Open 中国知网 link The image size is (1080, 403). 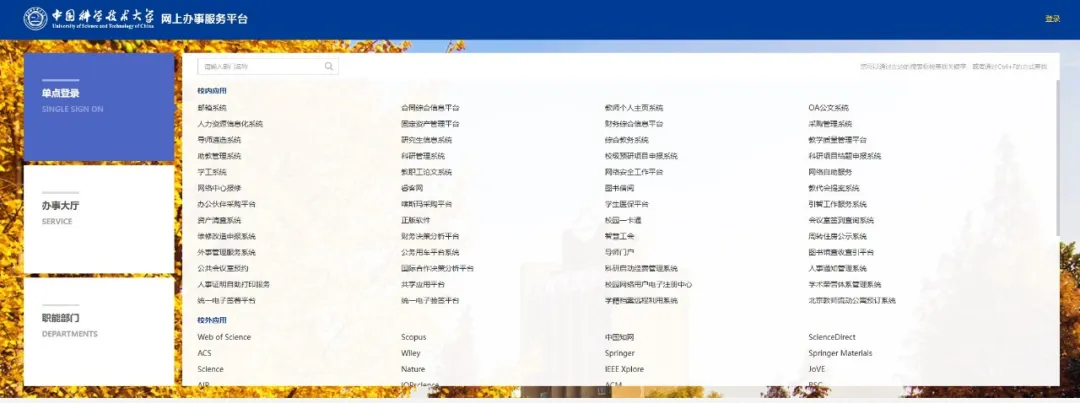(619, 338)
